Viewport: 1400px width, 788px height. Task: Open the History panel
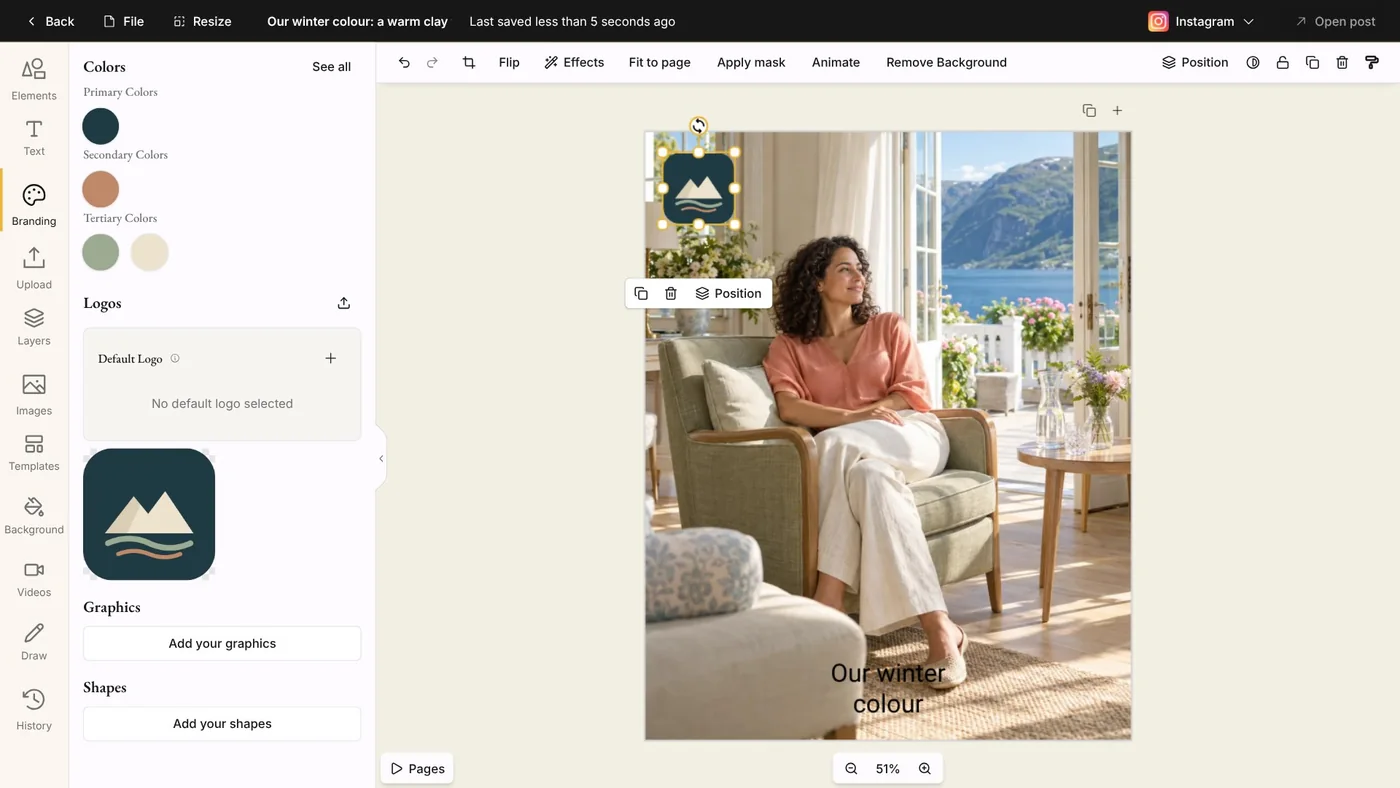tap(34, 710)
